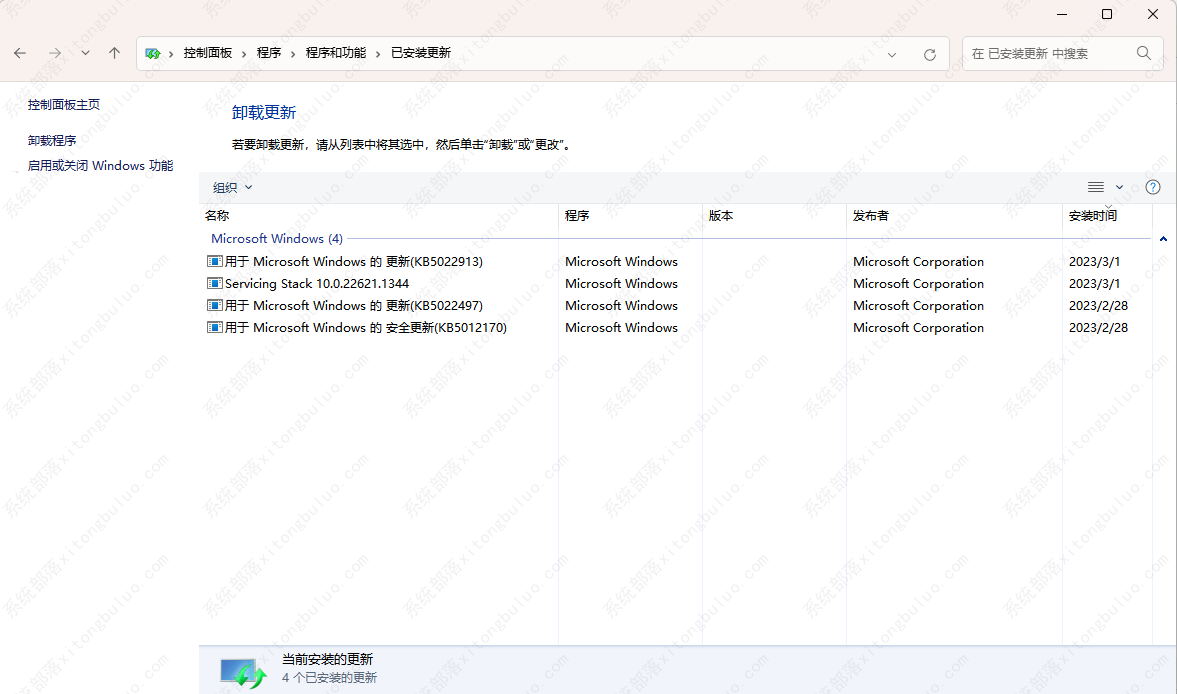Expand the address bar history dropdown
Image resolution: width=1177 pixels, height=694 pixels.
(892, 54)
